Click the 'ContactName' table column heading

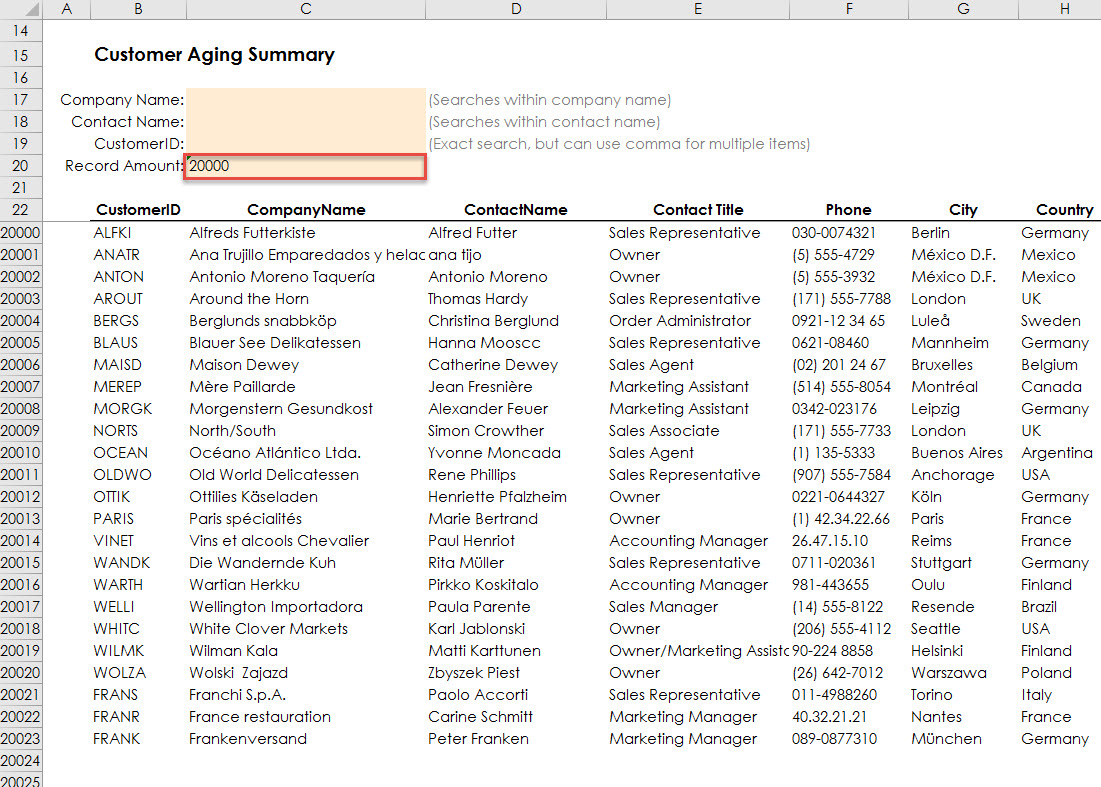tap(516, 209)
